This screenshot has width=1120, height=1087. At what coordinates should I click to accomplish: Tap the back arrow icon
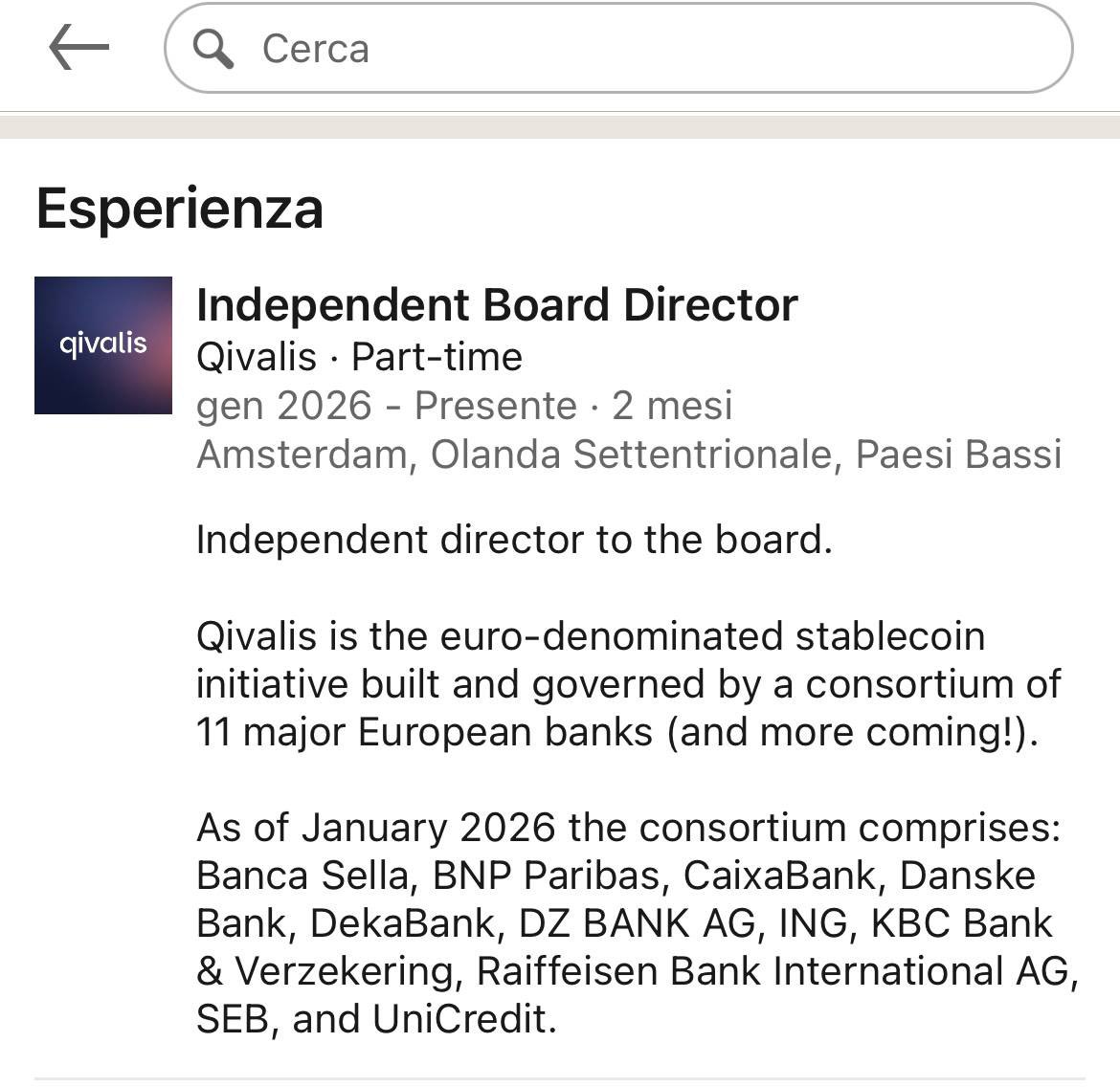[78, 48]
